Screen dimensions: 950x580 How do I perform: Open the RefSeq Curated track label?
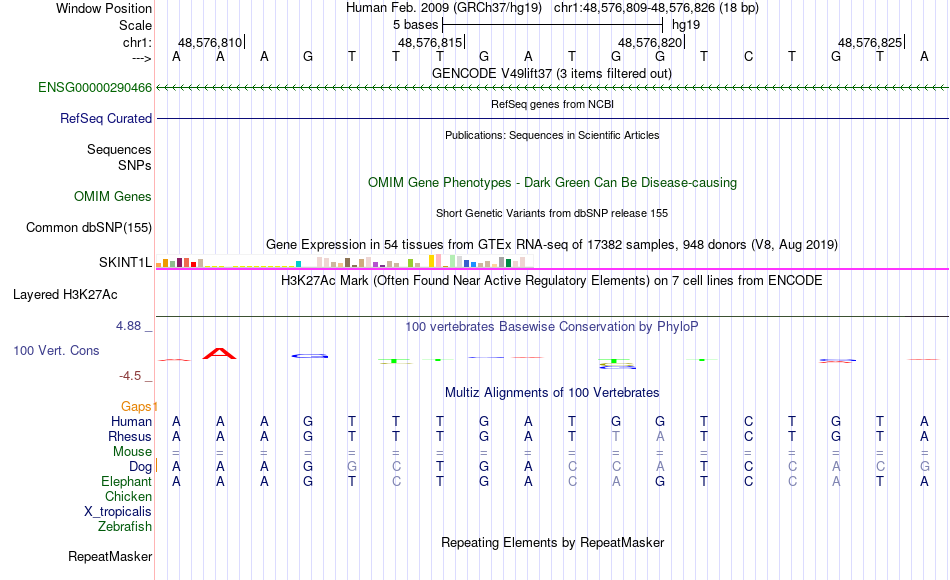click(105, 118)
